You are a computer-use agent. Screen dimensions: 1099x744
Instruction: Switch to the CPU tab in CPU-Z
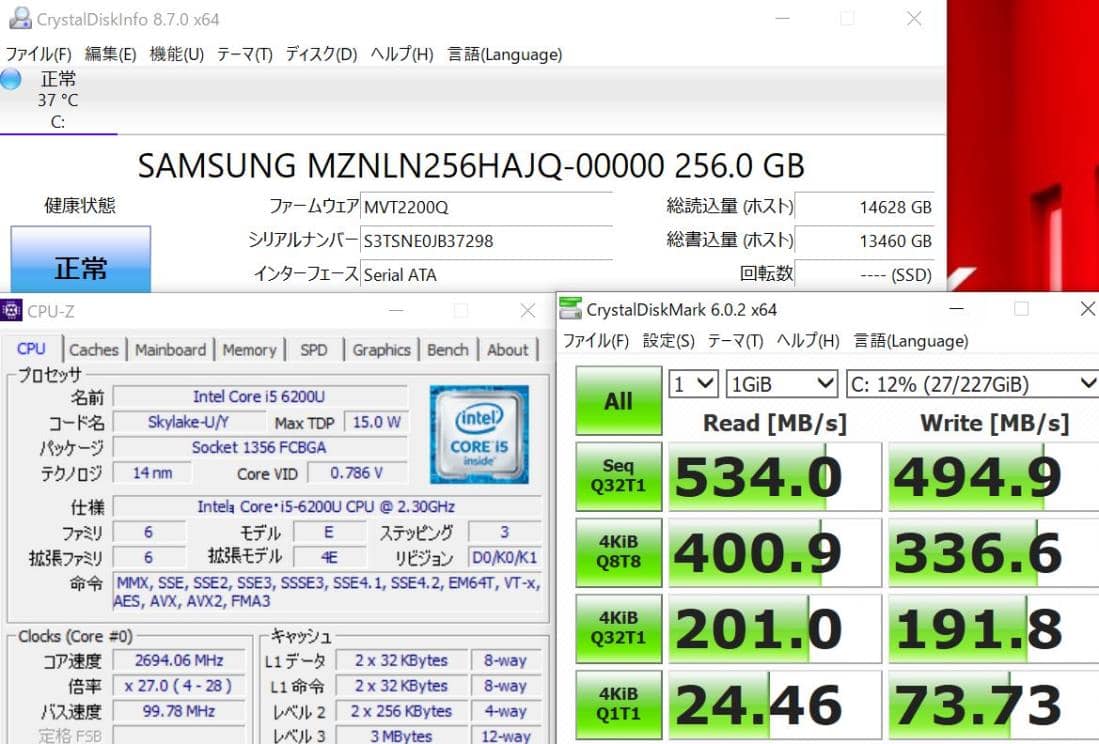click(32, 349)
